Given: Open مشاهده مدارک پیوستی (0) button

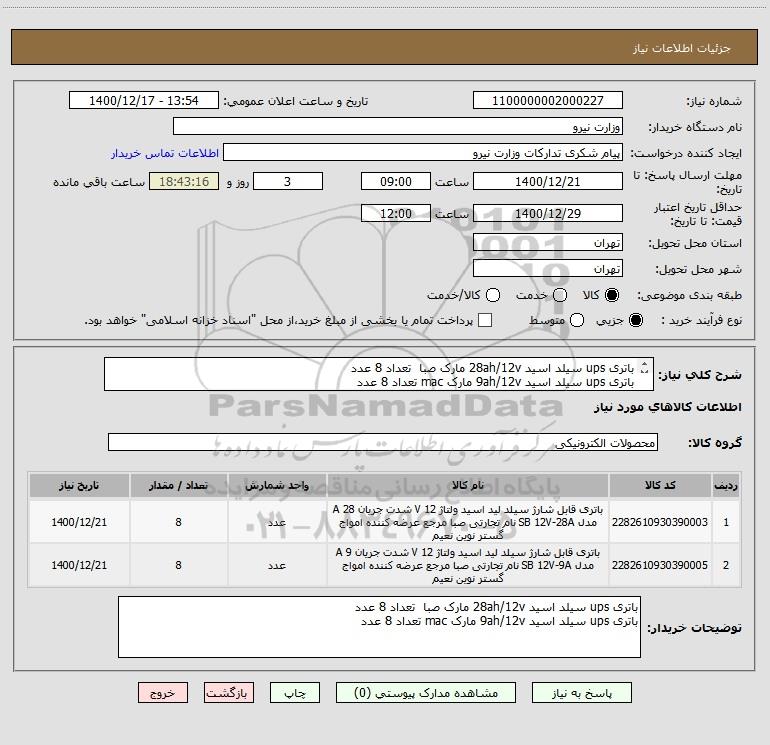Looking at the screenshot, I should 426,692.
